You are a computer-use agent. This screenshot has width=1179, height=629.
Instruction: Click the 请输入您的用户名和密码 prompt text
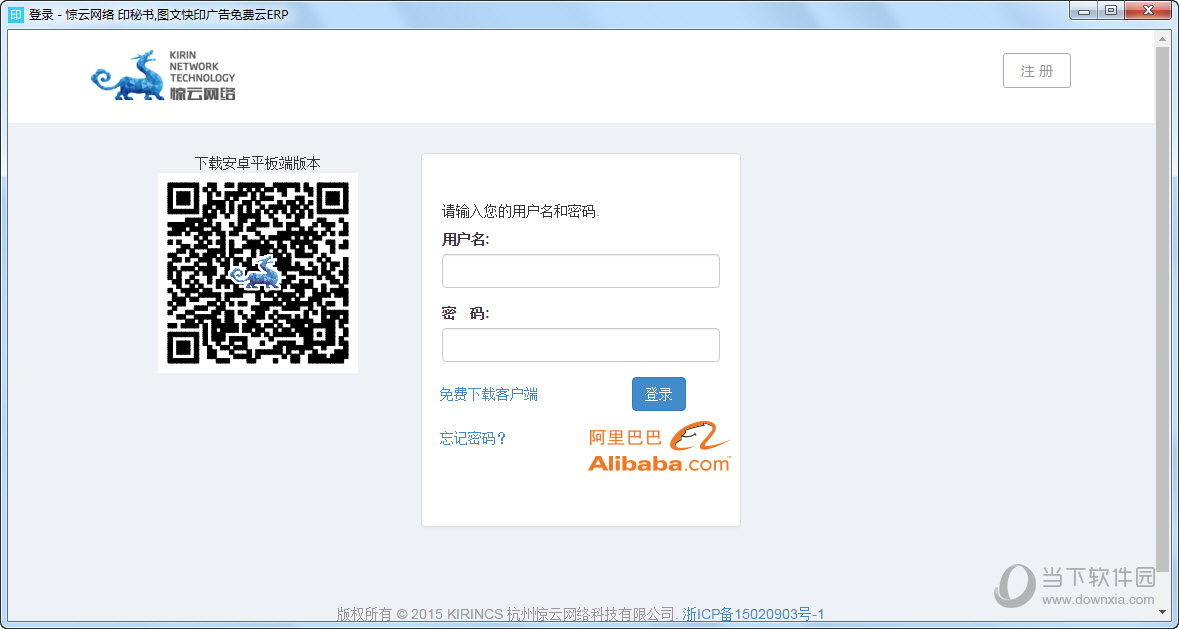[520, 211]
